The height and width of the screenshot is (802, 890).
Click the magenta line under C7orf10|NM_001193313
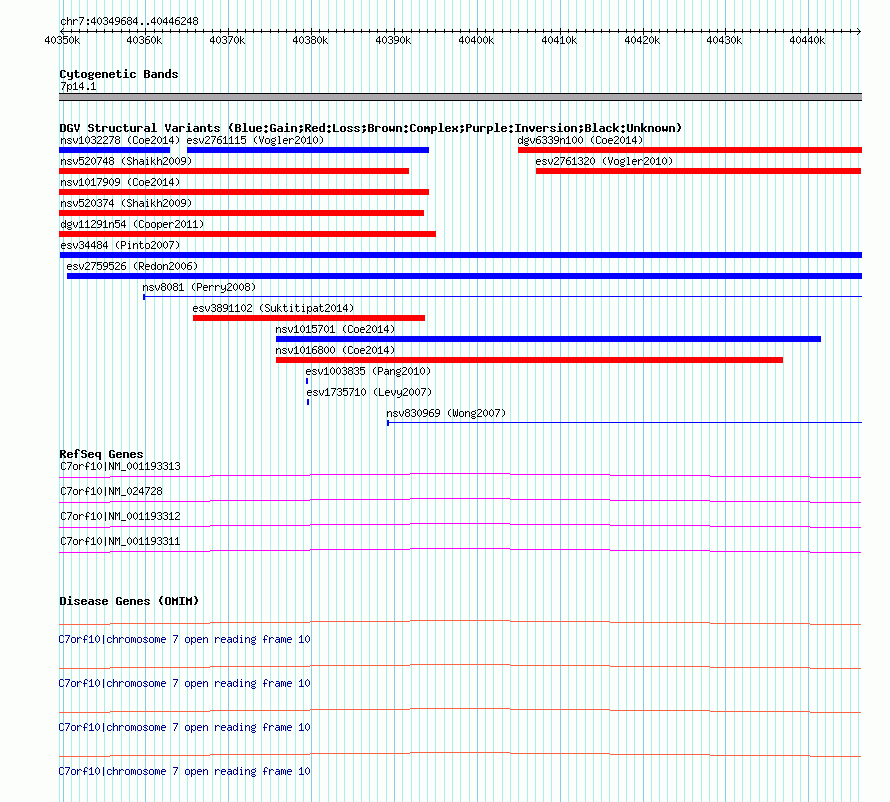coord(460,476)
